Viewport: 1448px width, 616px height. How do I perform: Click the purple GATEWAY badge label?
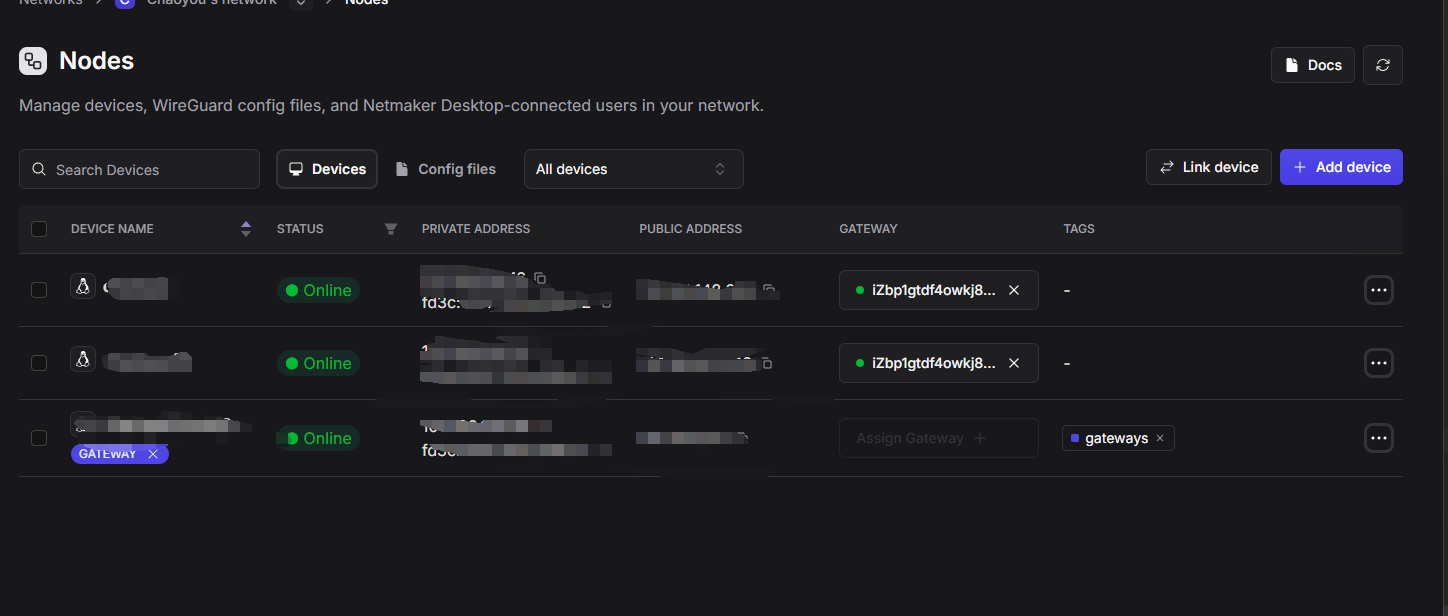point(108,454)
